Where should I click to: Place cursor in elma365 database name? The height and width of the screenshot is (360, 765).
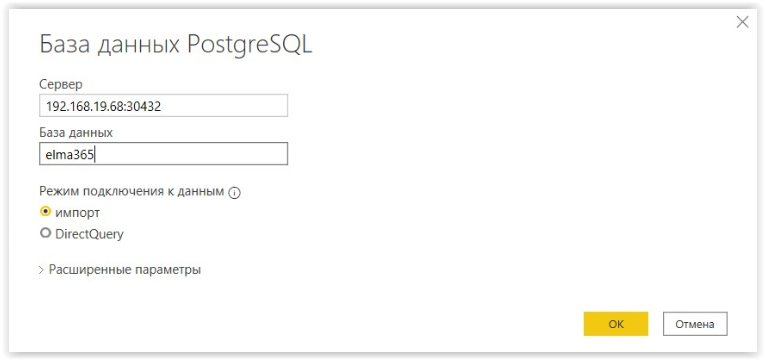70,155
